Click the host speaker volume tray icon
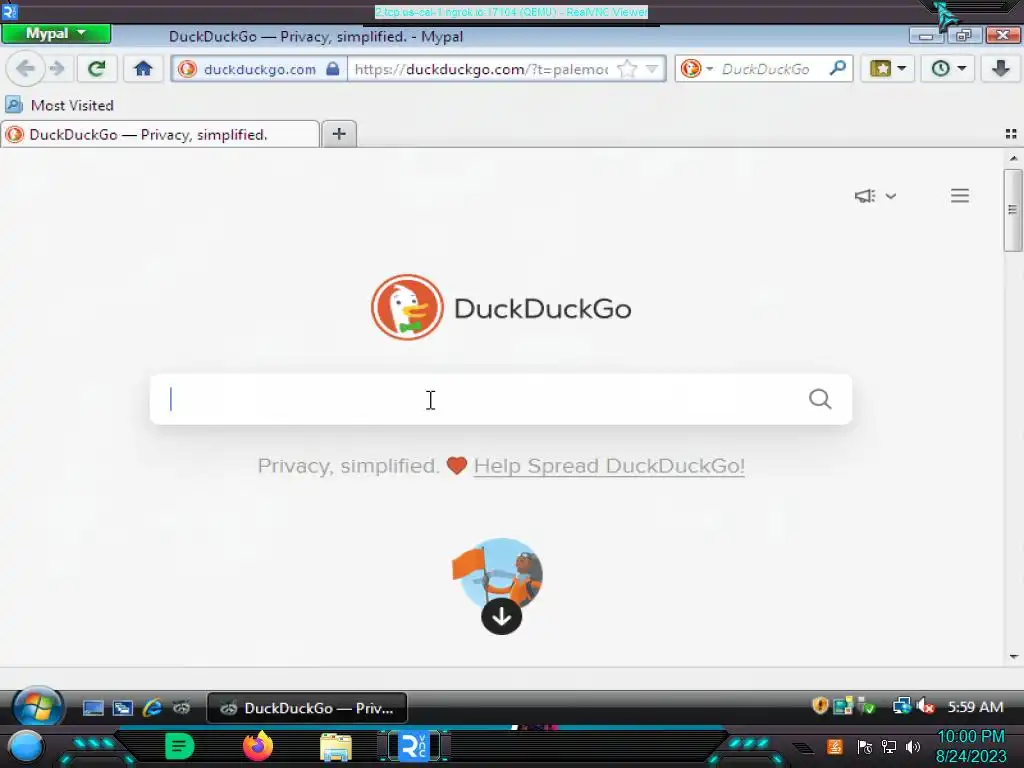 (912, 747)
